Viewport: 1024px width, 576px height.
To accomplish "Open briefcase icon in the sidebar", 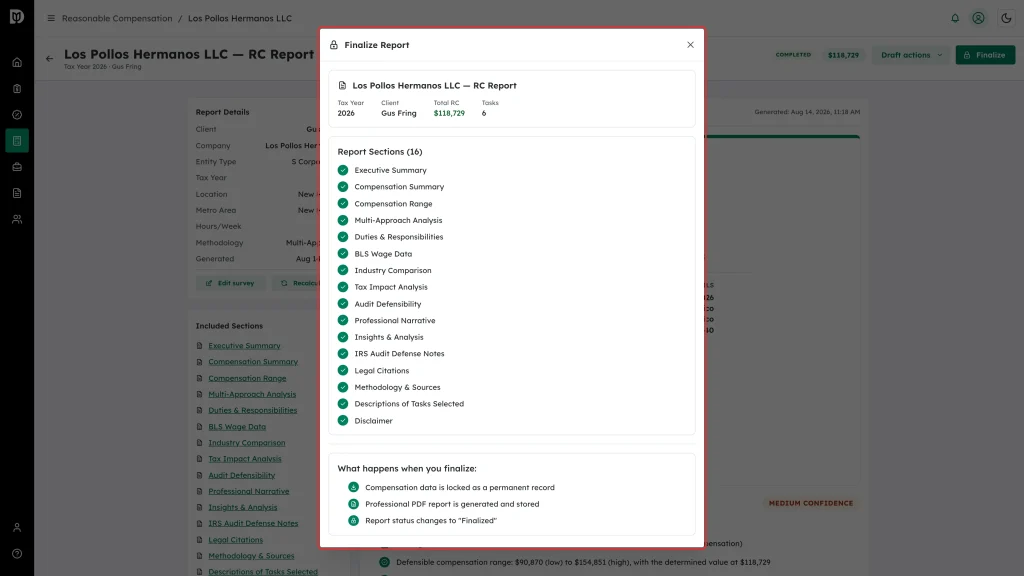I will click(x=17, y=167).
